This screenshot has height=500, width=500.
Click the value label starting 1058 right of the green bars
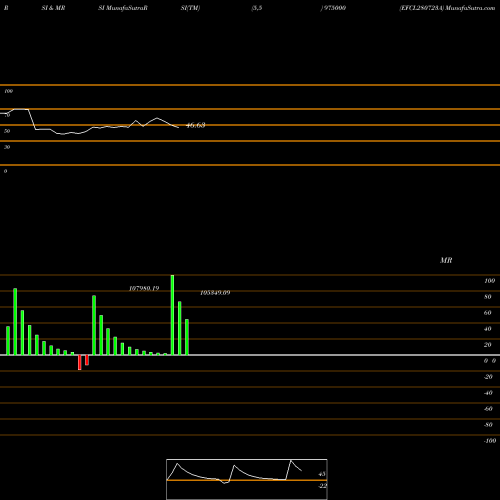tap(215, 293)
